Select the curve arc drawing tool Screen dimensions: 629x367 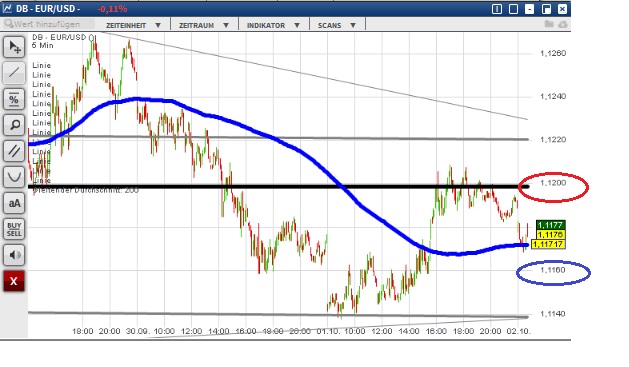(x=14, y=177)
